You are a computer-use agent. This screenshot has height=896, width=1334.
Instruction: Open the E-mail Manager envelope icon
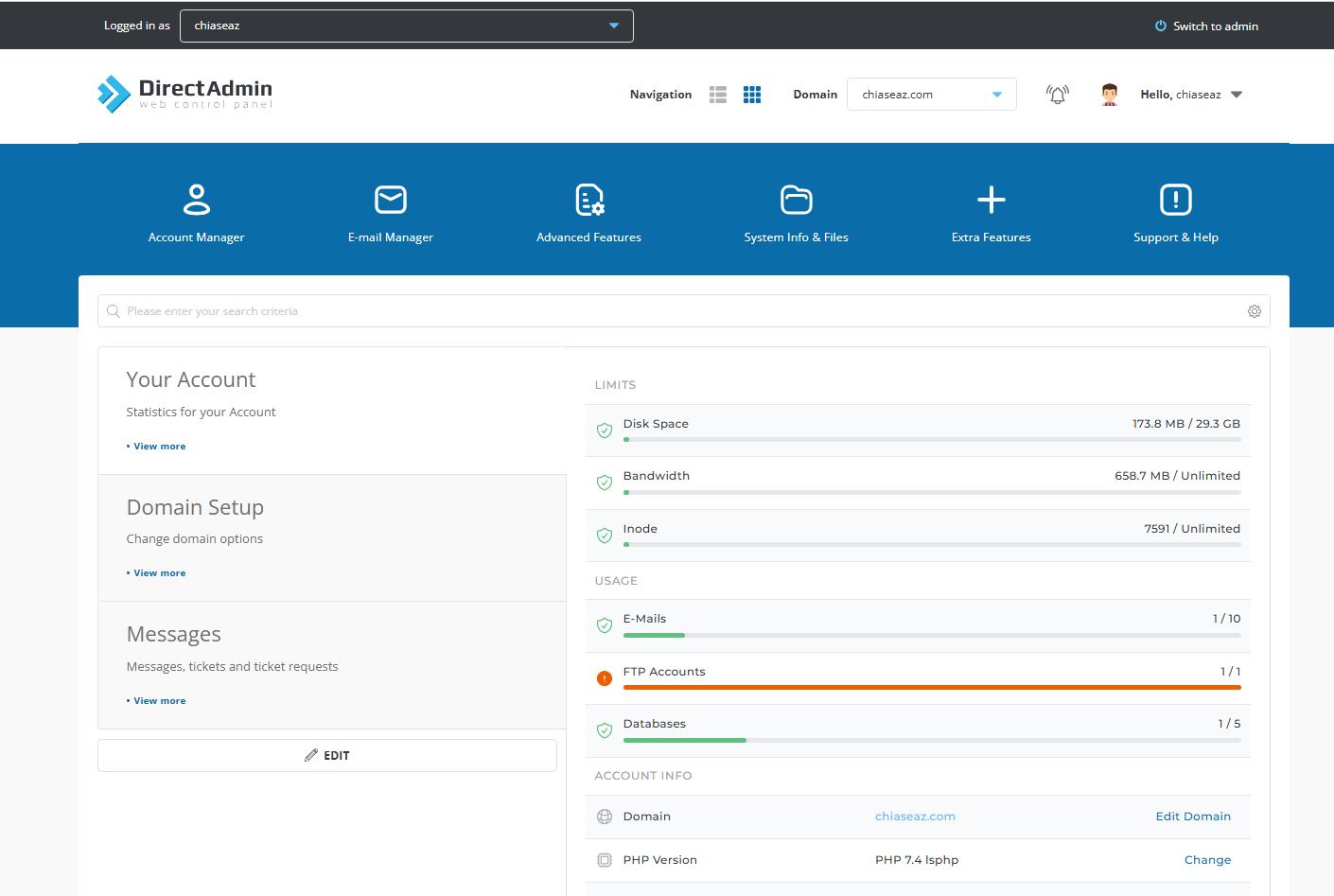(390, 200)
